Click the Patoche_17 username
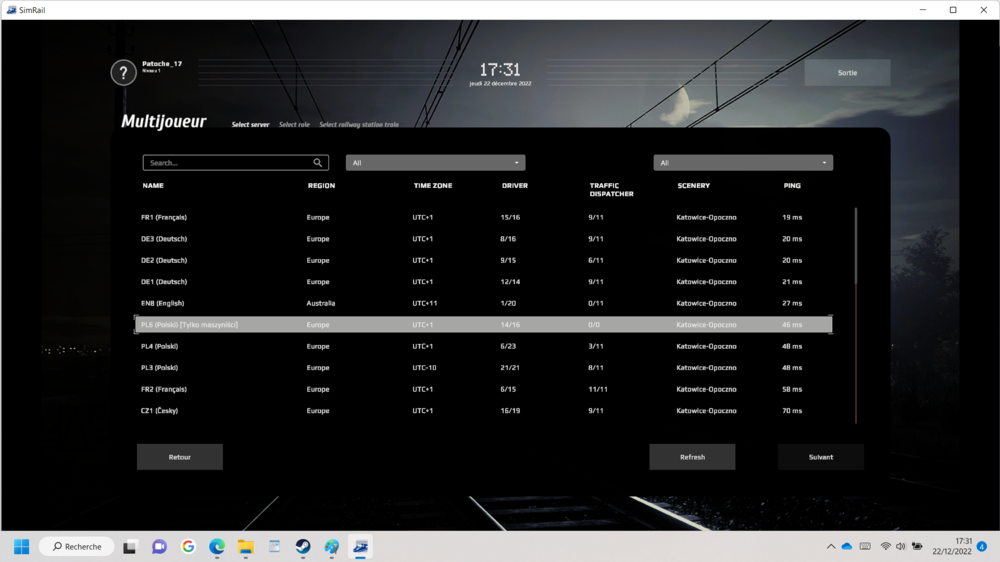This screenshot has height=562, width=1000. coord(162,64)
